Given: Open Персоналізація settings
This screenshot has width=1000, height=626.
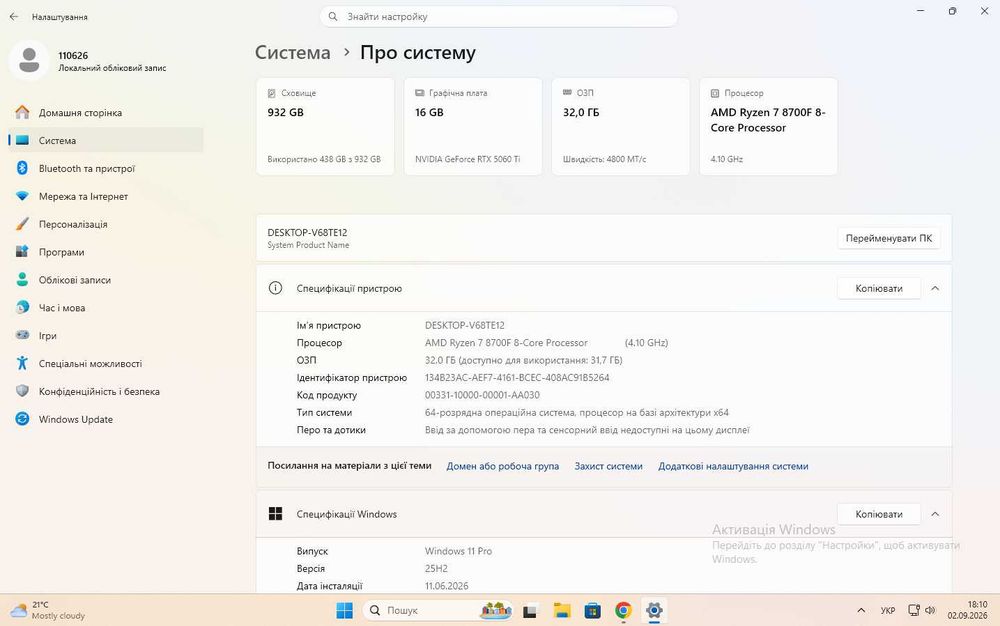Looking at the screenshot, I should pos(105,224).
